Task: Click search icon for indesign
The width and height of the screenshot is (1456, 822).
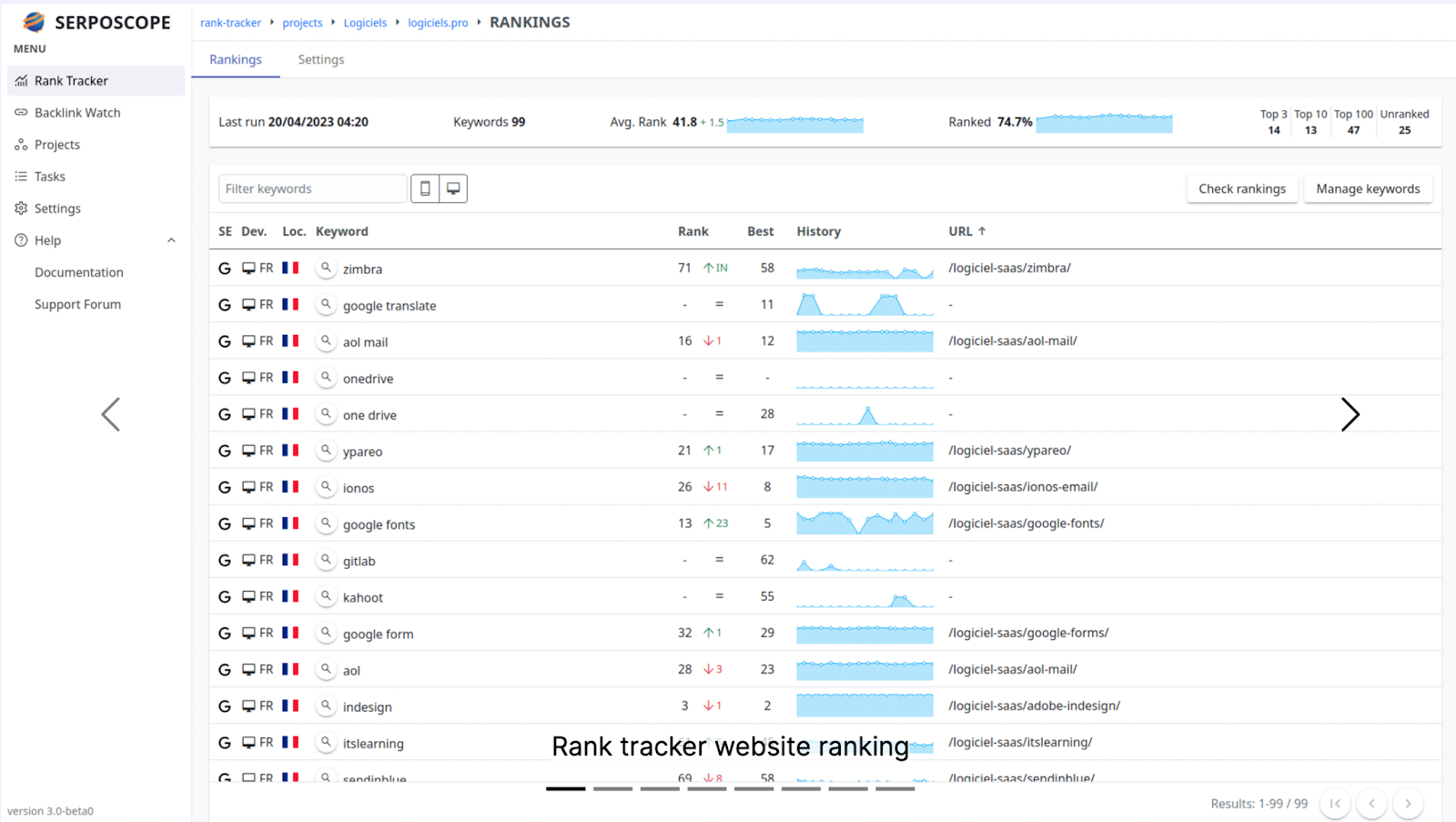Action: (x=326, y=705)
